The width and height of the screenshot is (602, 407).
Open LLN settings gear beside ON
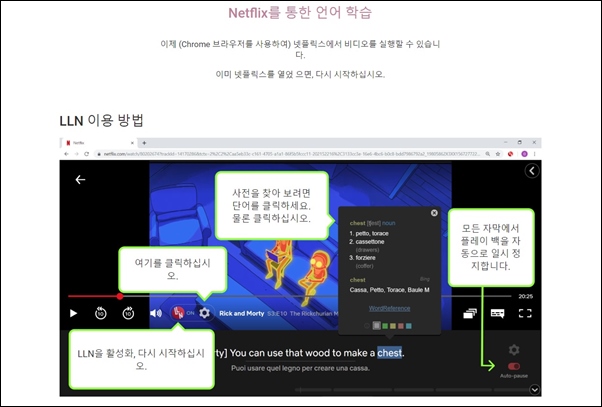(x=205, y=313)
